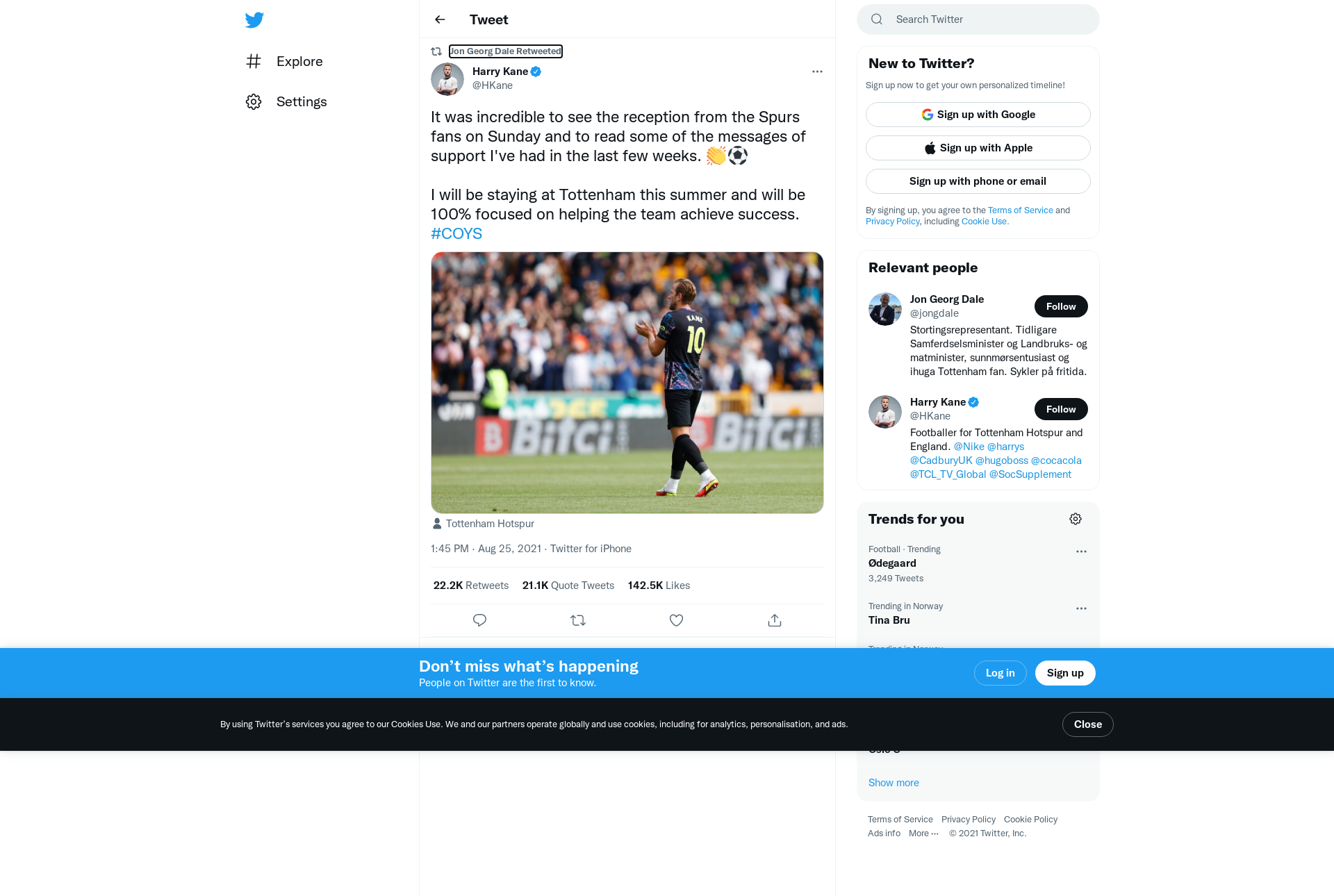Sign up with Google

(x=978, y=115)
